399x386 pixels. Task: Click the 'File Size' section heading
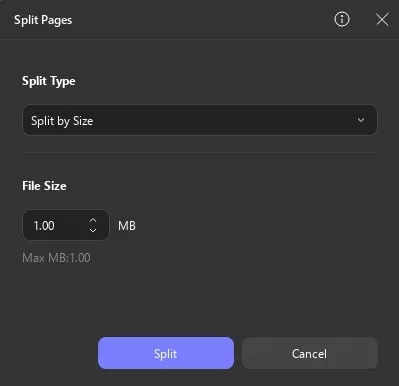click(x=44, y=186)
